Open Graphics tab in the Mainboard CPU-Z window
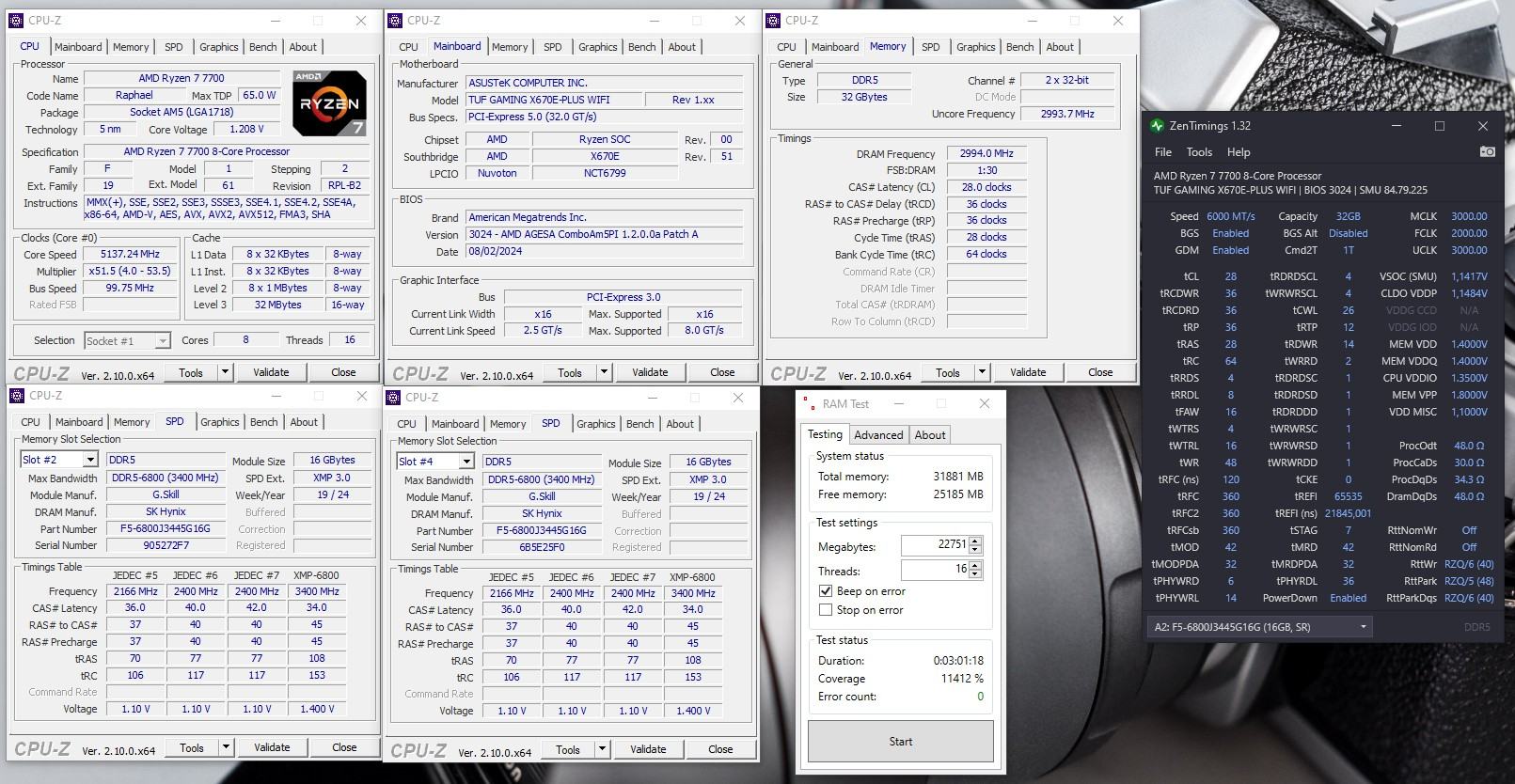Screen dimensions: 1515x784 598,47
